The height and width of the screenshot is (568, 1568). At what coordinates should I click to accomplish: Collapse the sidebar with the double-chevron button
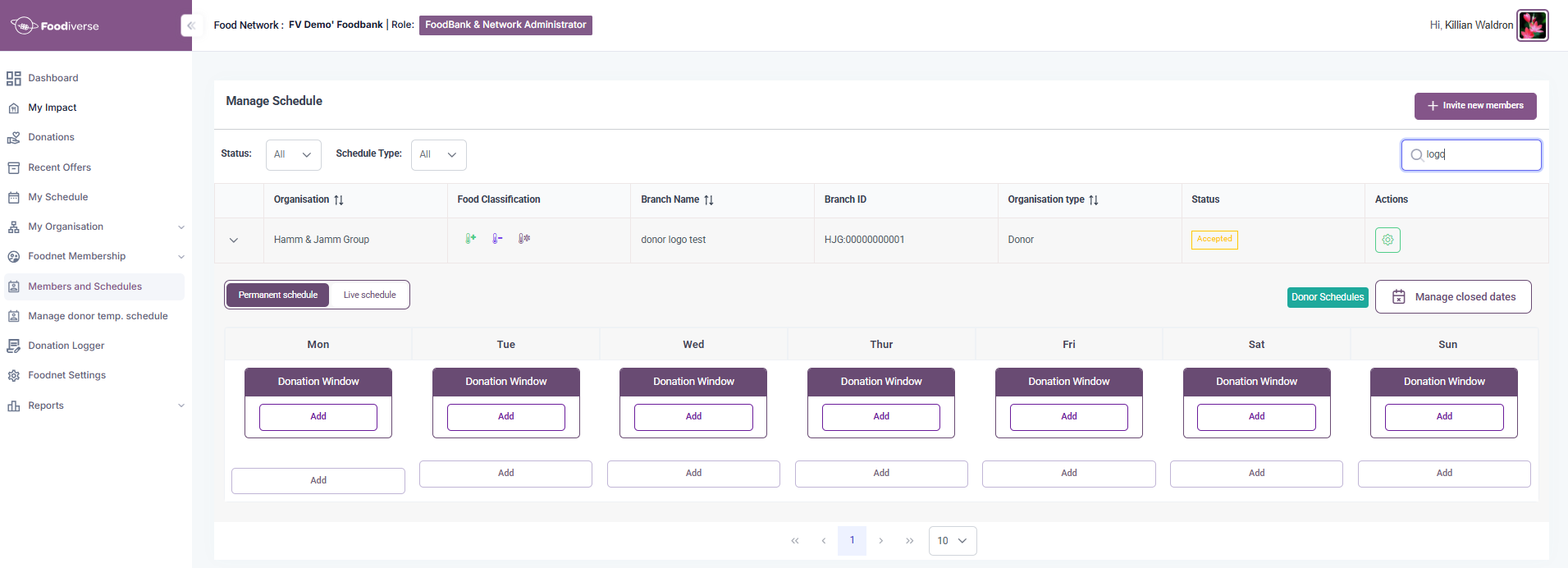[x=190, y=25]
